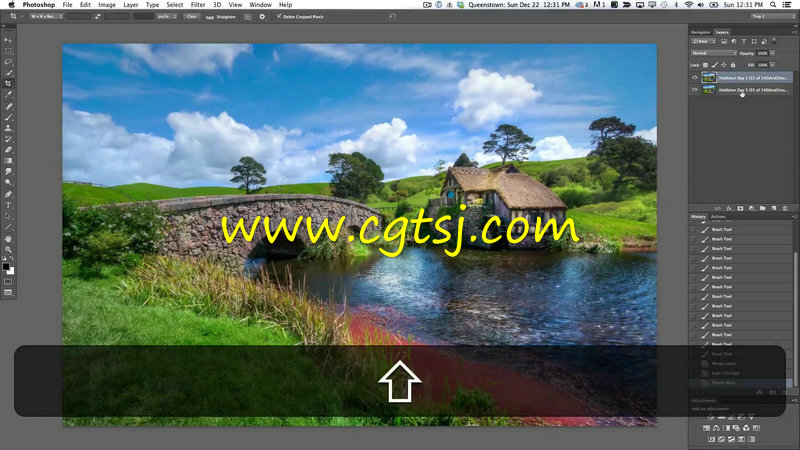Select the Zoom tool in toolbox
This screenshot has height=450, width=800.
tap(8, 249)
